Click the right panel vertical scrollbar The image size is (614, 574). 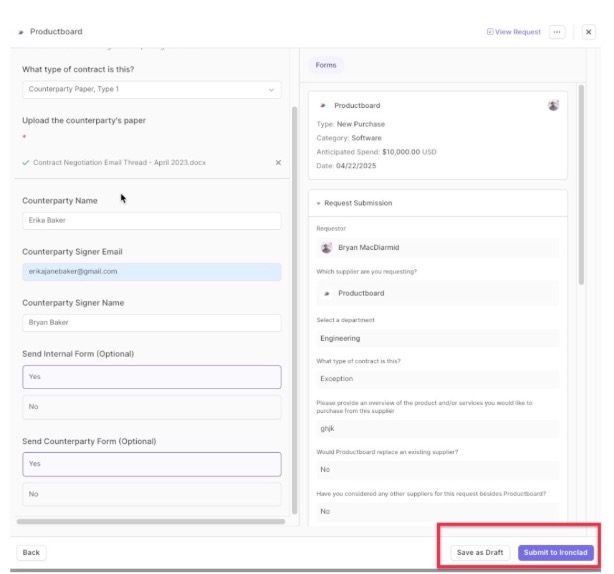(x=581, y=184)
